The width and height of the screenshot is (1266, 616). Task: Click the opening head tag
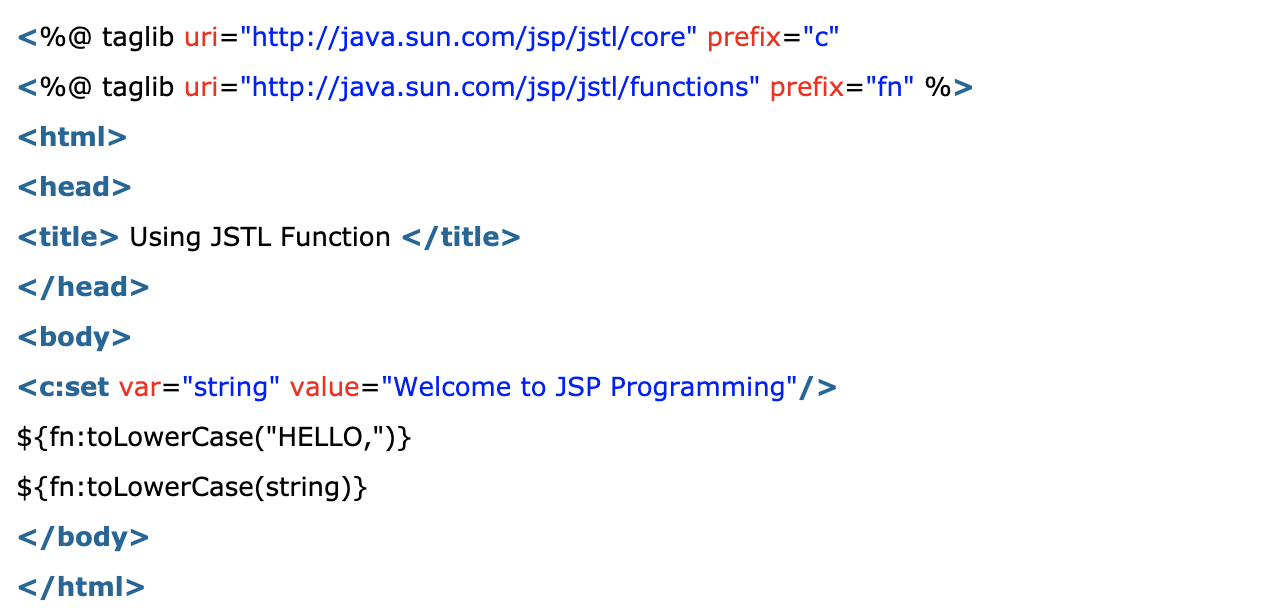tap(74, 187)
